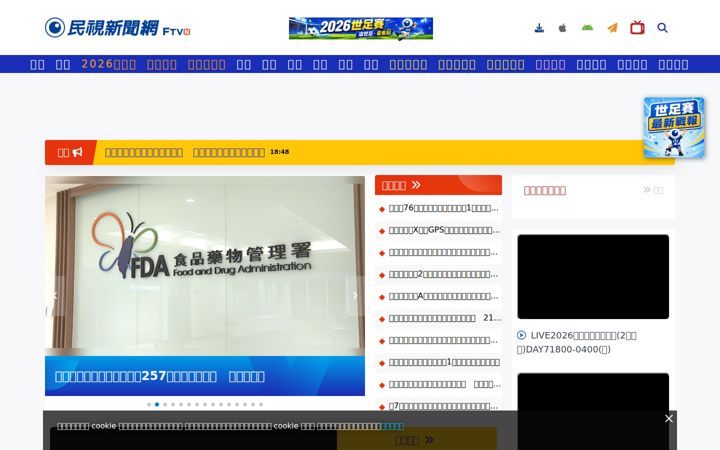Open the green Android app icon
The image size is (720, 450).
click(x=587, y=28)
